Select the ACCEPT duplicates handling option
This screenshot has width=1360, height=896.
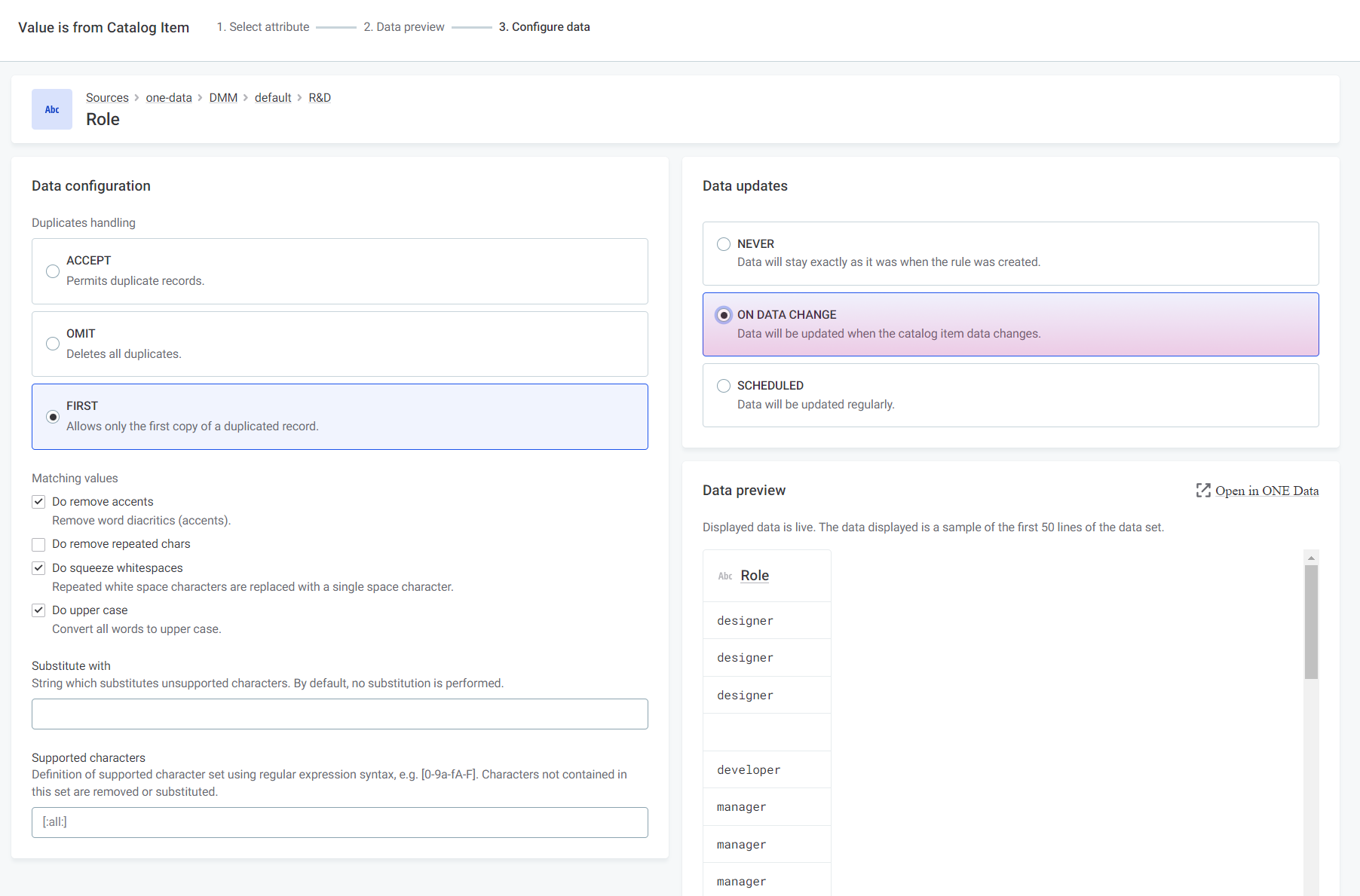(53, 271)
